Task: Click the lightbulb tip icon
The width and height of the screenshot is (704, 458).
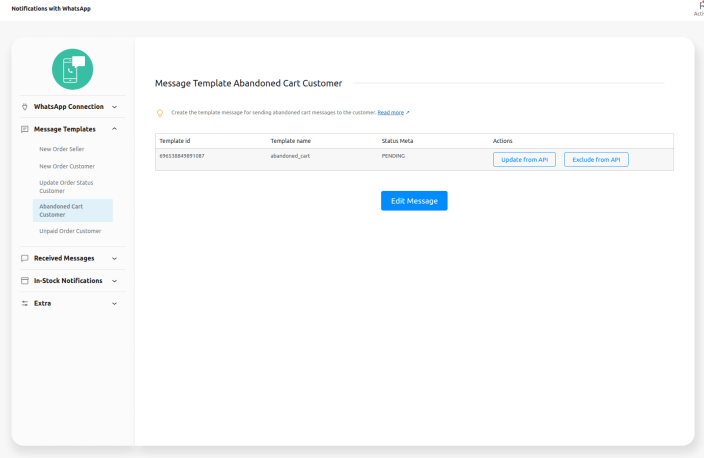Action: click(x=160, y=113)
